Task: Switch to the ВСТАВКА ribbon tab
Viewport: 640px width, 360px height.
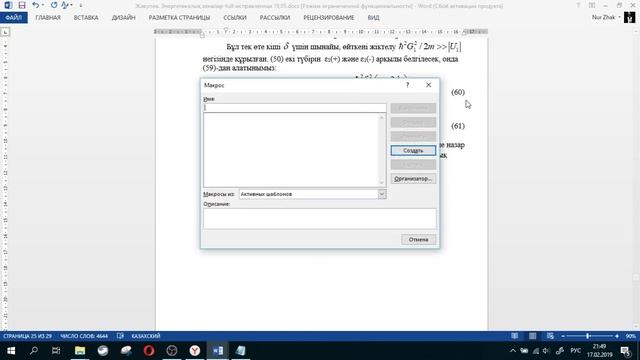Action: click(86, 18)
